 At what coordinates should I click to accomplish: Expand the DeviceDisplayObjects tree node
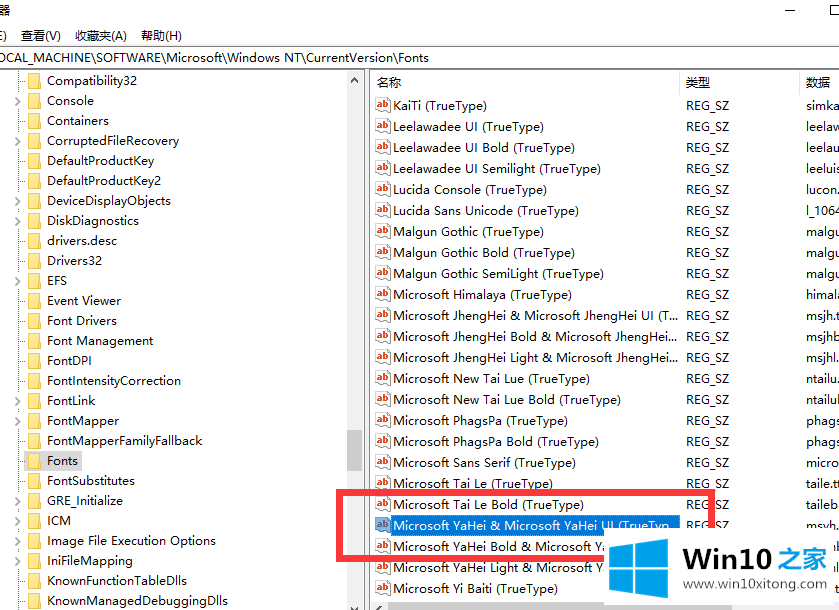pos(17,201)
